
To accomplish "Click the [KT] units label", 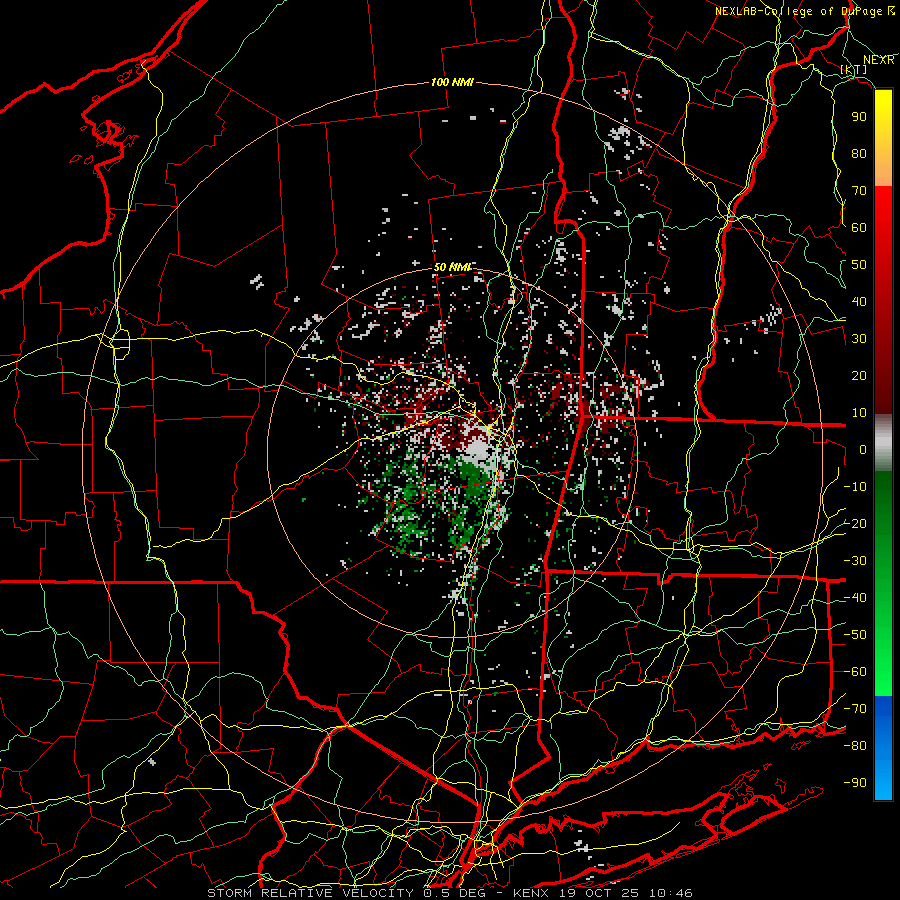I will (x=854, y=69).
